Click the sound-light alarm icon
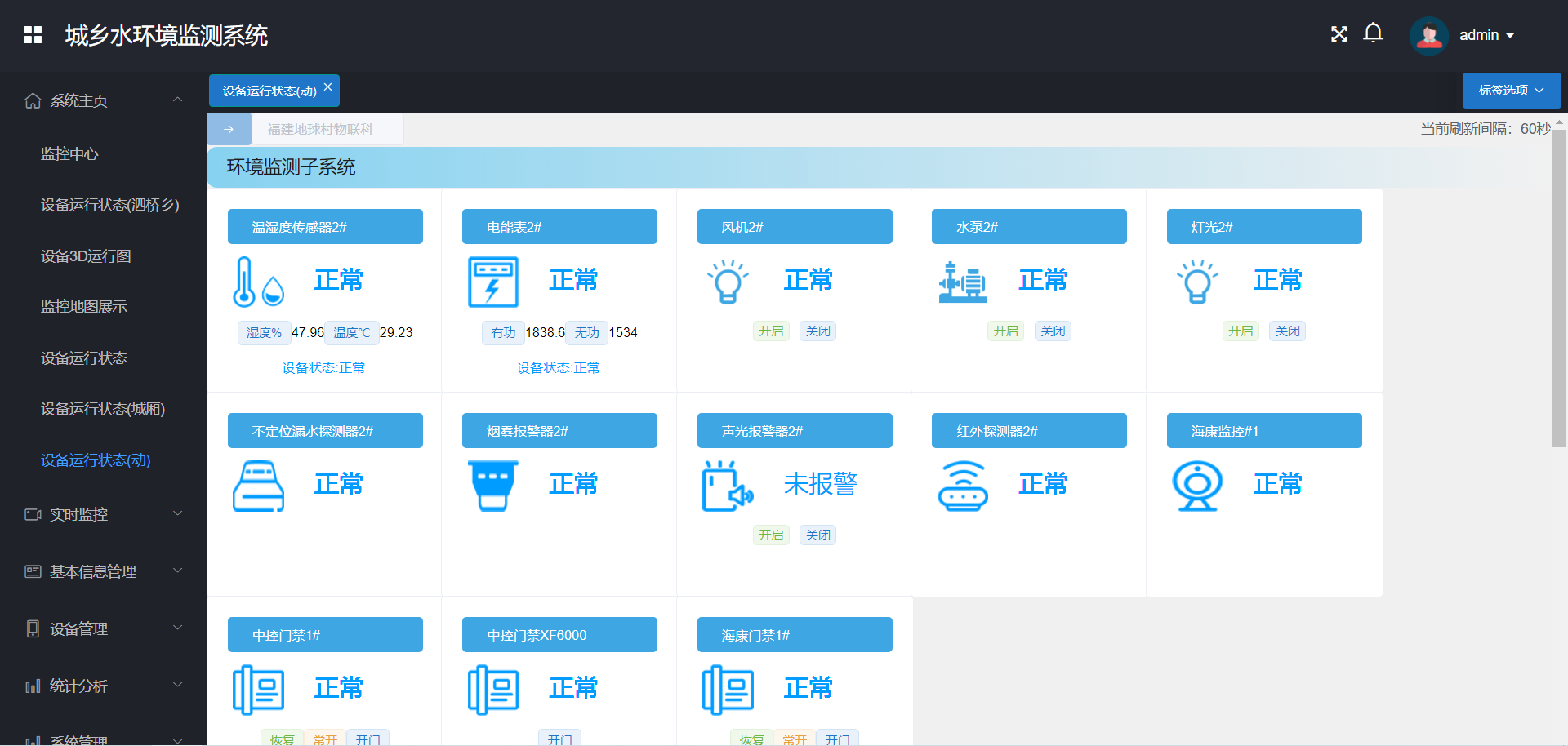Image resolution: width=1568 pixels, height=746 pixels. click(x=728, y=486)
